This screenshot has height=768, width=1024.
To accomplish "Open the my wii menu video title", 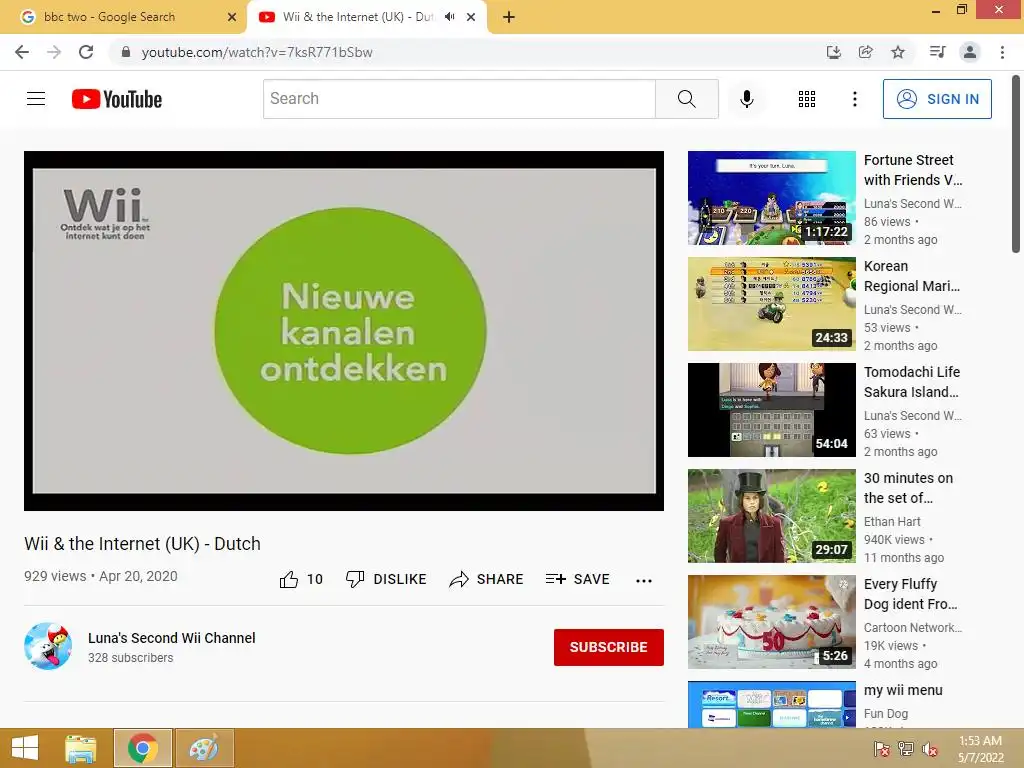I will tap(903, 690).
